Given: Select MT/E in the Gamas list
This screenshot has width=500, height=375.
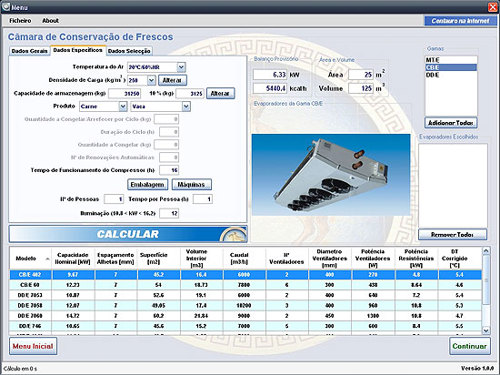Looking at the screenshot, I should [451, 60].
